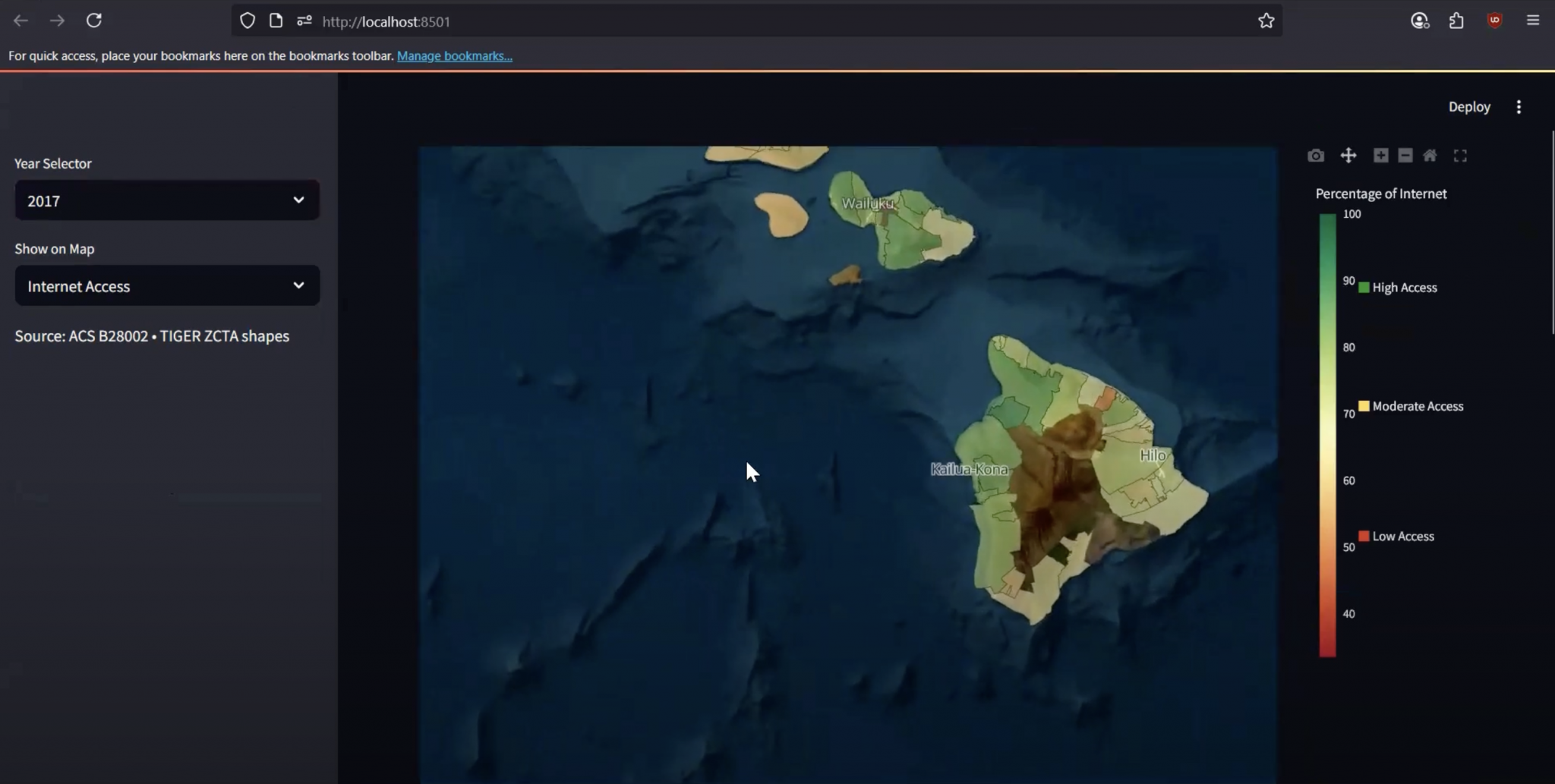
Task: Enter fullscreen via the expand-corners icon
Action: [1459, 155]
